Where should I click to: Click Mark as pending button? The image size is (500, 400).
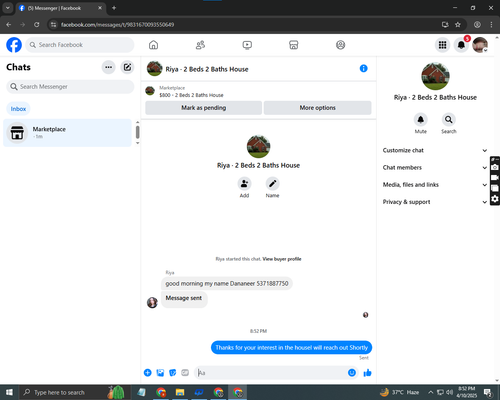pos(203,108)
